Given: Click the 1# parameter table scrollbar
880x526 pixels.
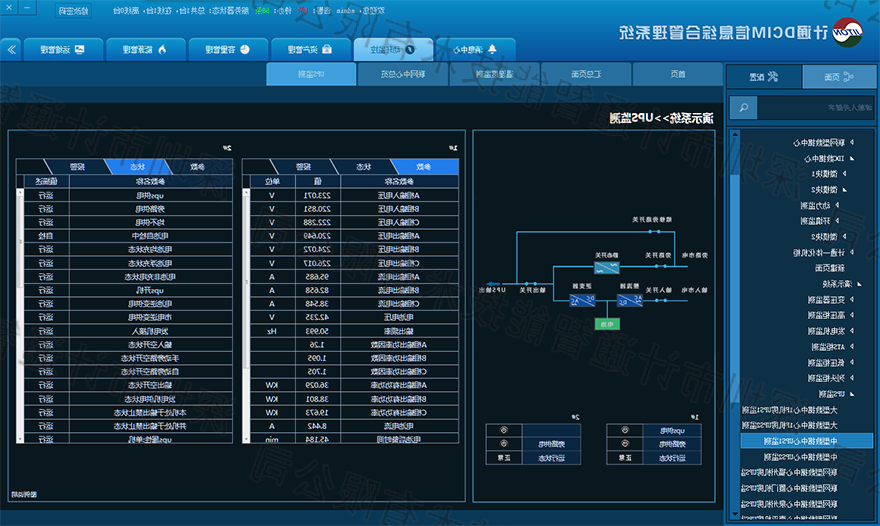Looking at the screenshot, I should click(248, 300).
